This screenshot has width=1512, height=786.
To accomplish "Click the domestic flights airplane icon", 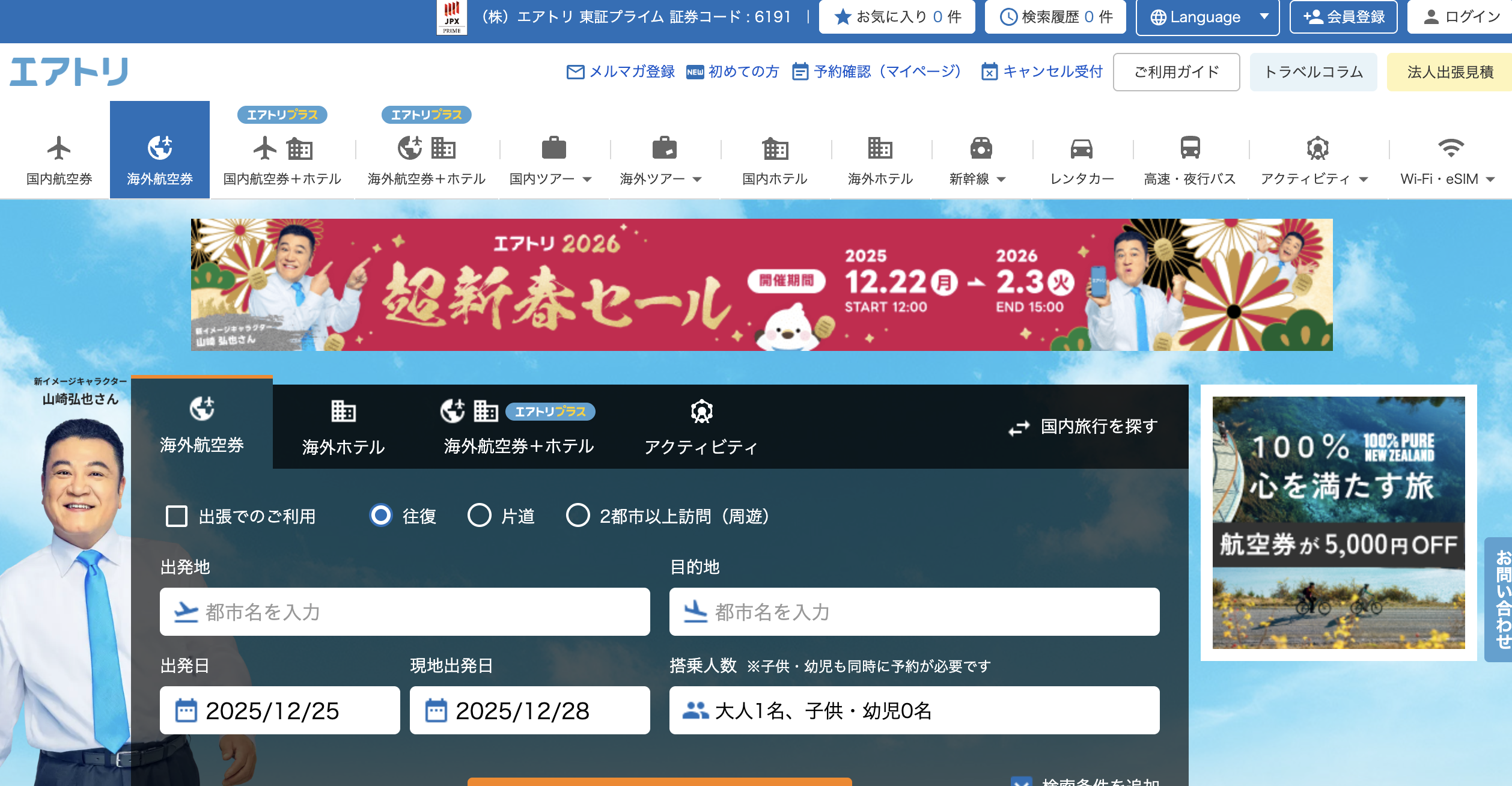I will [59, 148].
